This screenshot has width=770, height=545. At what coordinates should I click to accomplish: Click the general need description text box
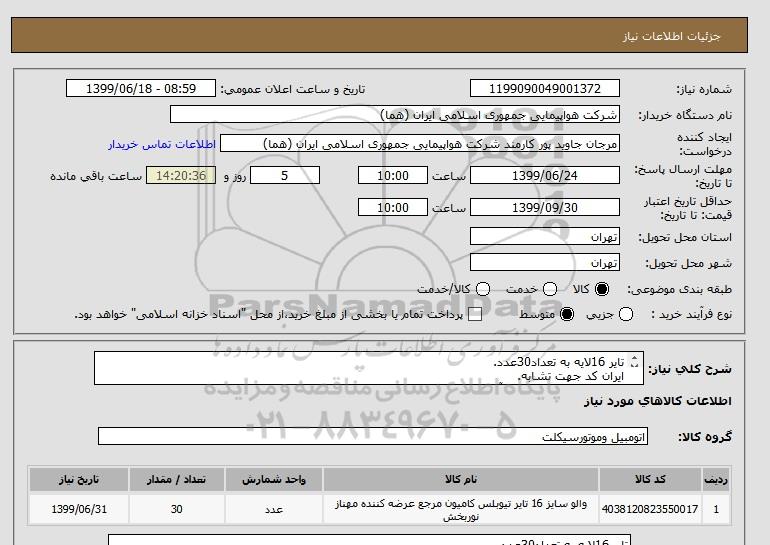click(x=368, y=368)
